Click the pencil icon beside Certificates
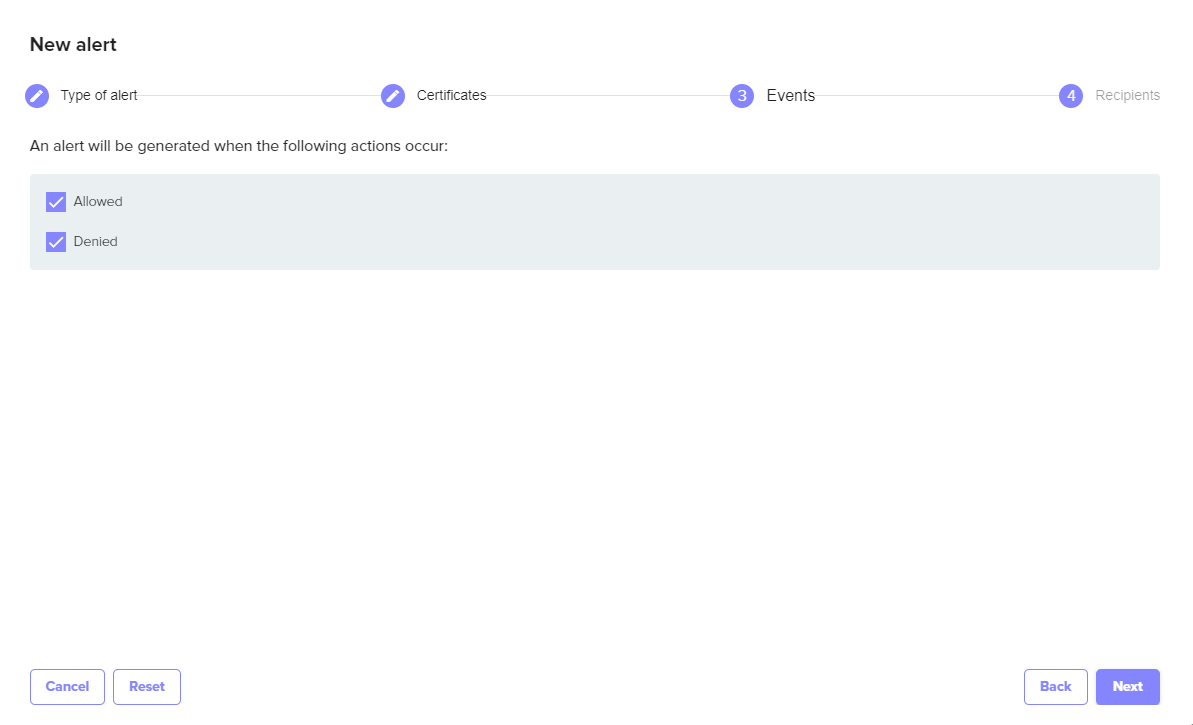Viewport: 1193px width, 725px height. point(393,96)
